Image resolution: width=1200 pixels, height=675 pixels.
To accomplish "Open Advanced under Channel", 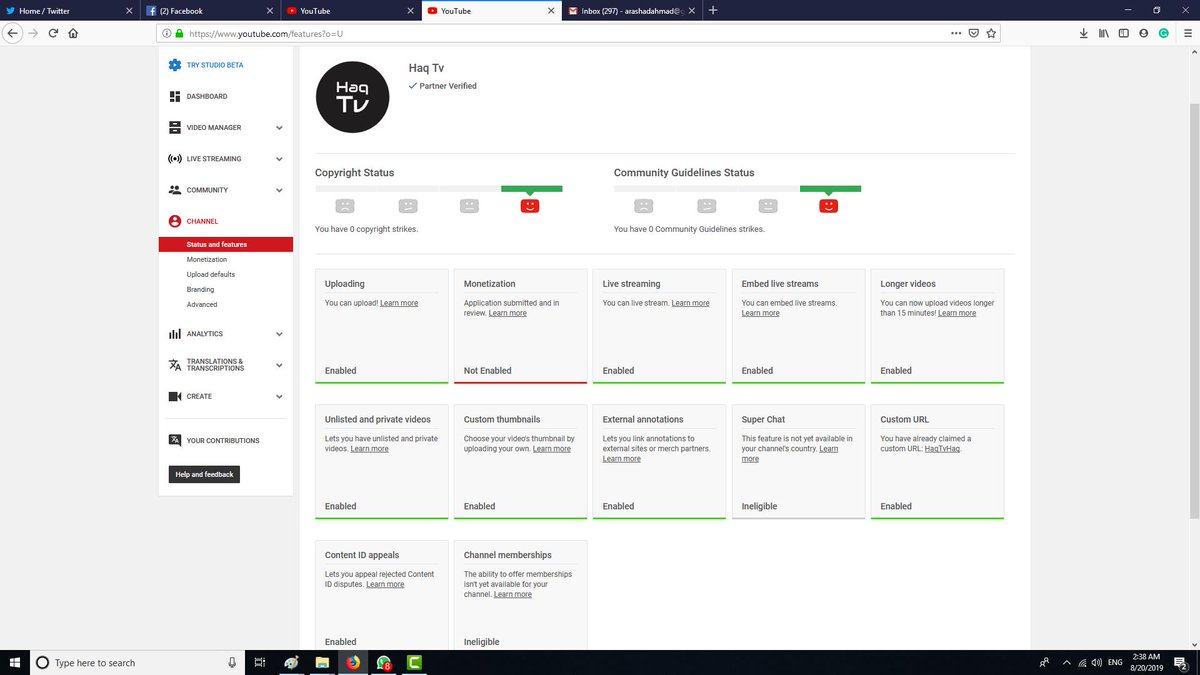I will tap(201, 304).
